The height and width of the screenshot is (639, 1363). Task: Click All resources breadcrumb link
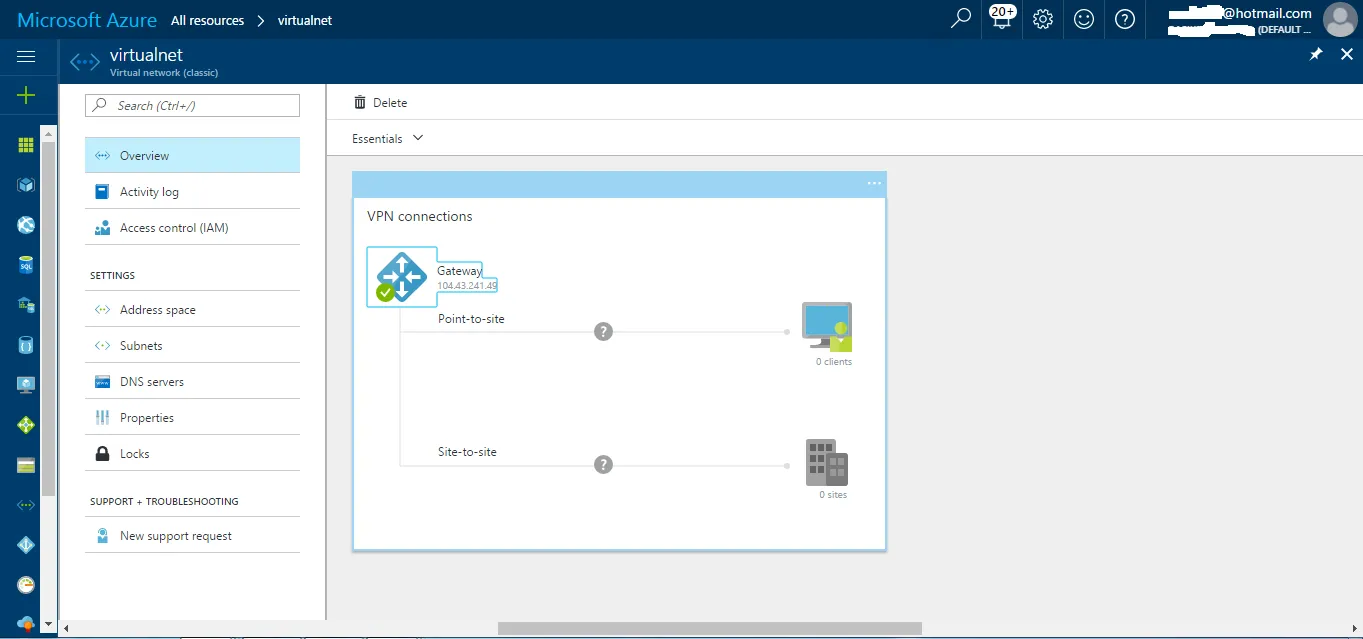(x=207, y=20)
